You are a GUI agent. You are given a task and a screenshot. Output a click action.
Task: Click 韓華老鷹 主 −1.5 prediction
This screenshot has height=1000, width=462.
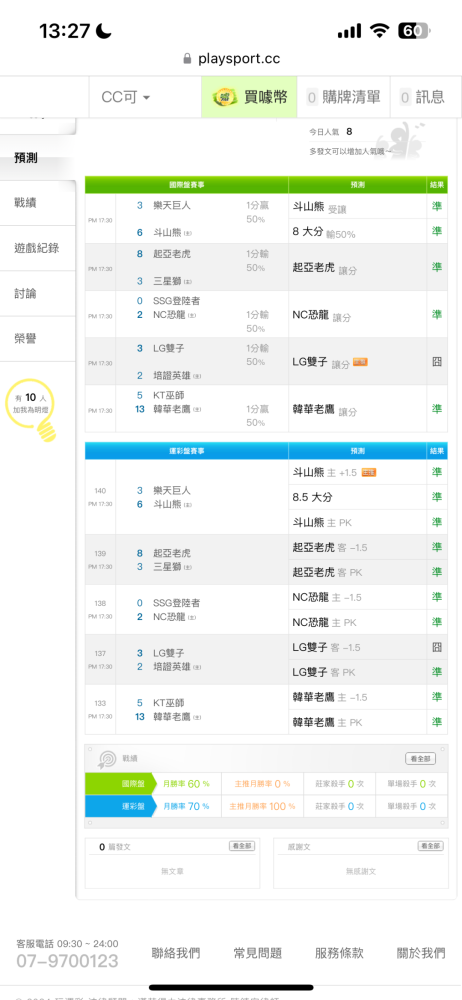(330, 697)
